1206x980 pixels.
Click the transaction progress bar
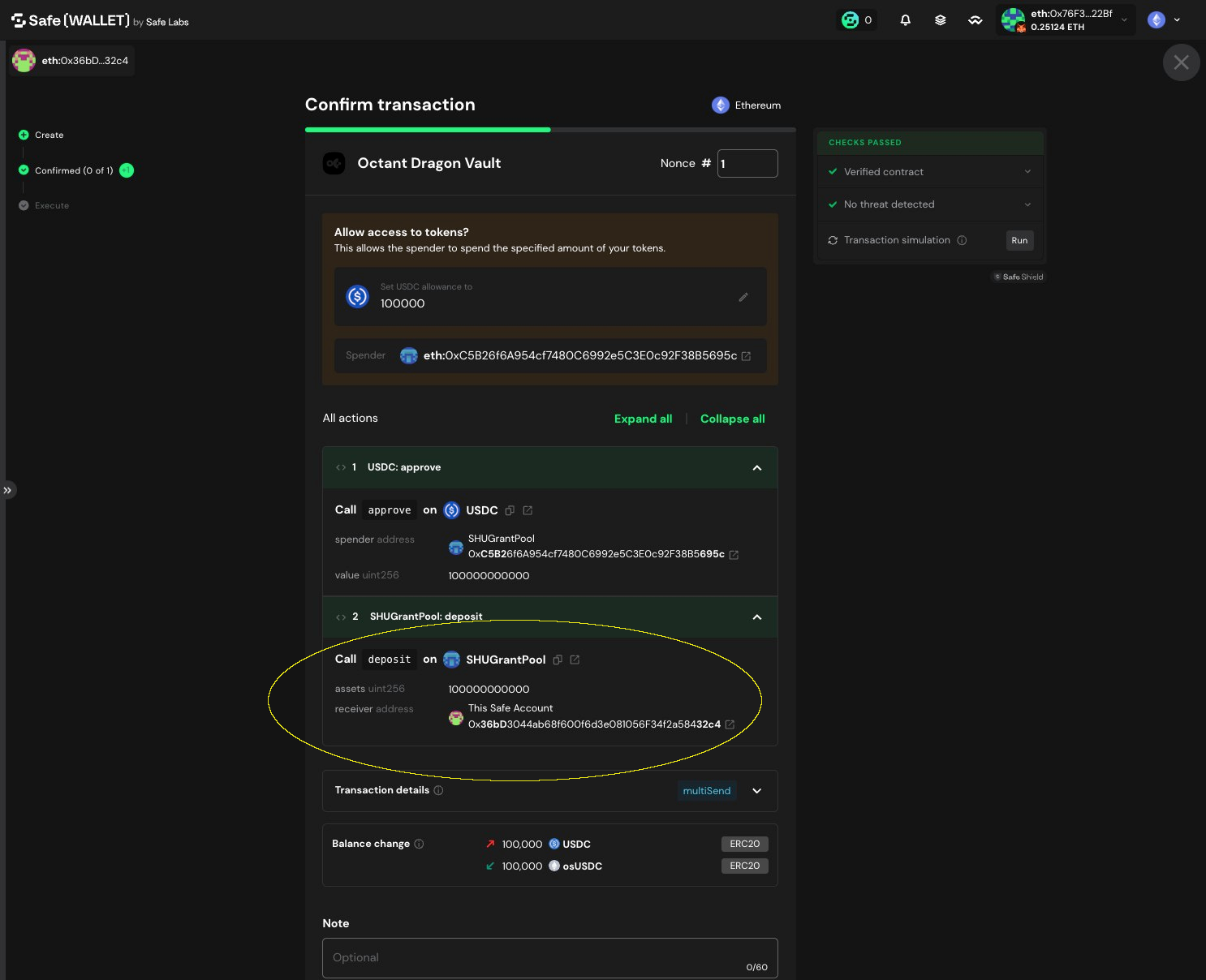(x=550, y=129)
